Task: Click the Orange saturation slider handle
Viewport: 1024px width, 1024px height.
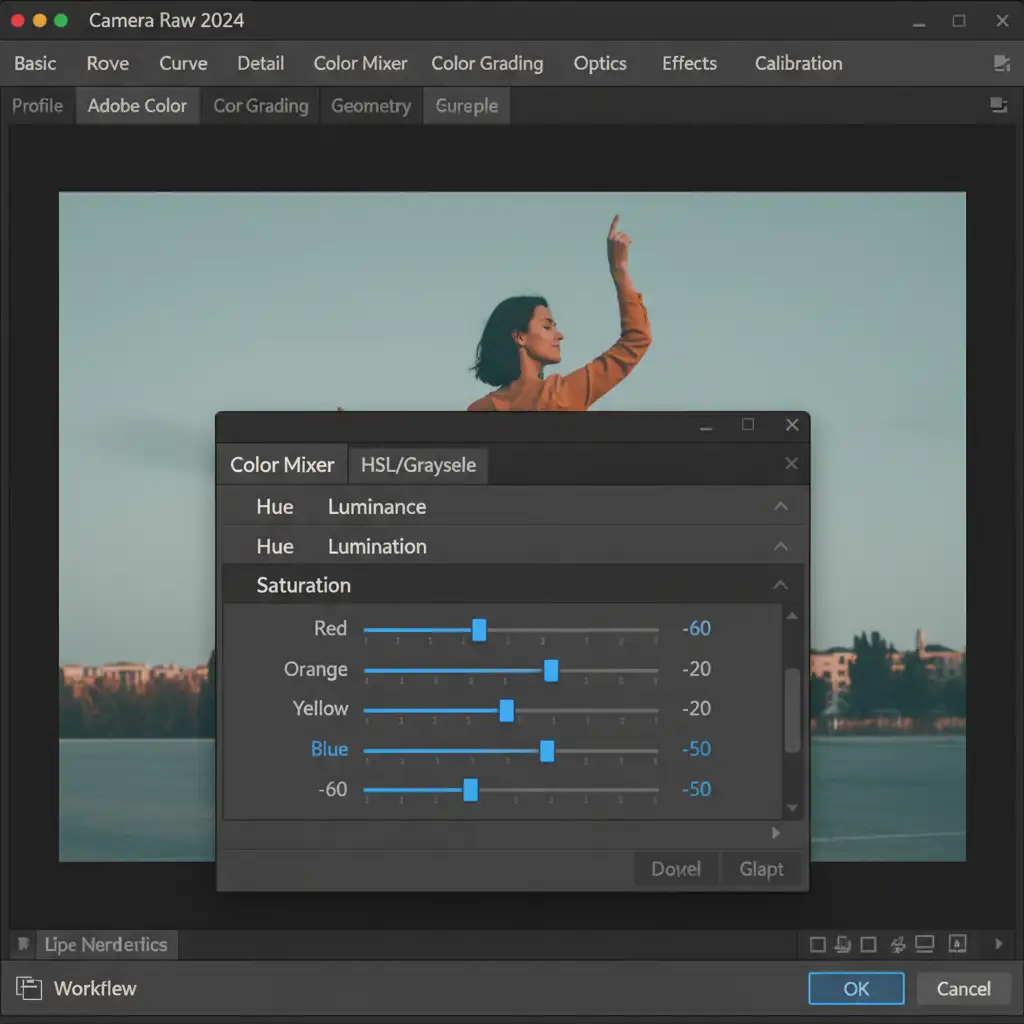Action: click(551, 670)
